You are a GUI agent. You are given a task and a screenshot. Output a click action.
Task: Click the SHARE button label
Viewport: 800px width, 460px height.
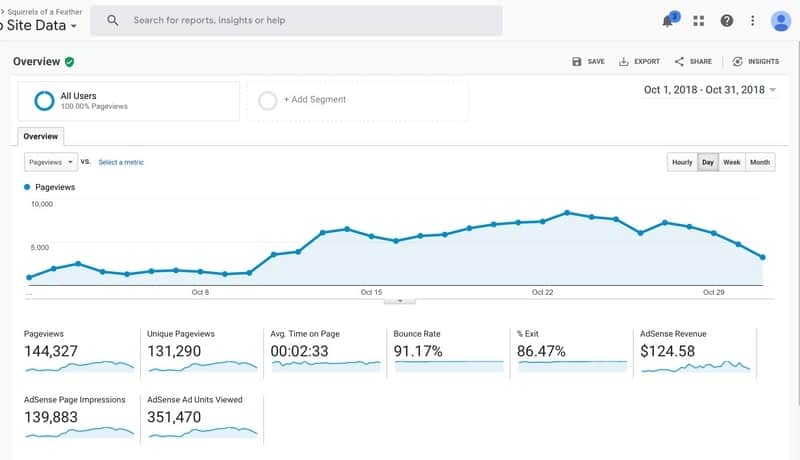(x=701, y=61)
